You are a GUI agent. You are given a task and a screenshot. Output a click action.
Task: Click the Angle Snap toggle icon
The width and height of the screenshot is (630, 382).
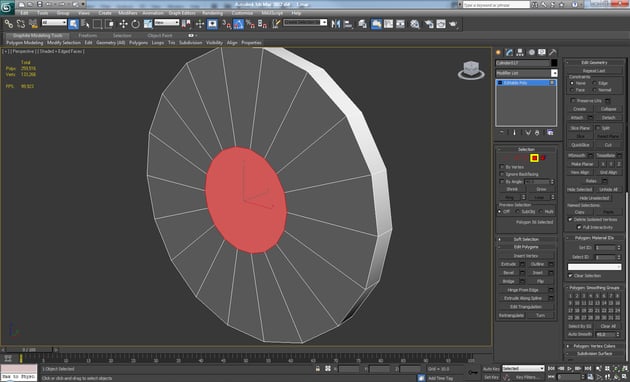point(238,24)
